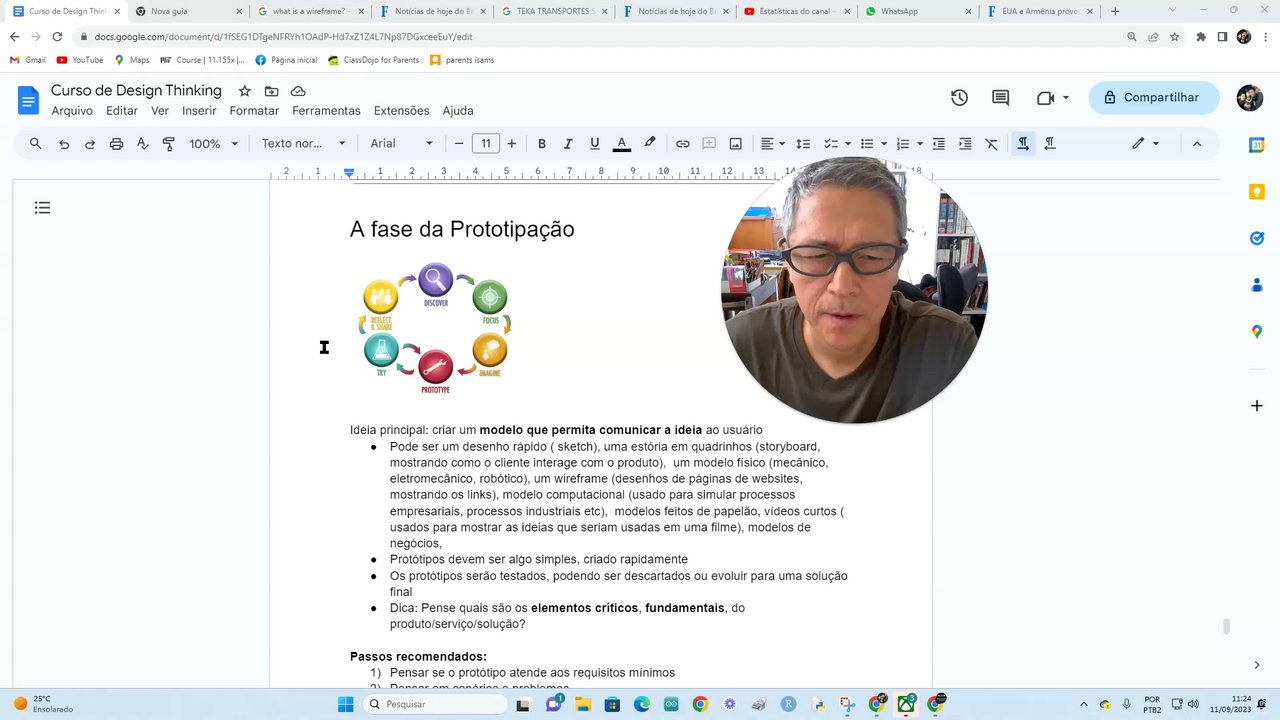Start a Google Meet call
The height and width of the screenshot is (720, 1280).
point(1046,98)
